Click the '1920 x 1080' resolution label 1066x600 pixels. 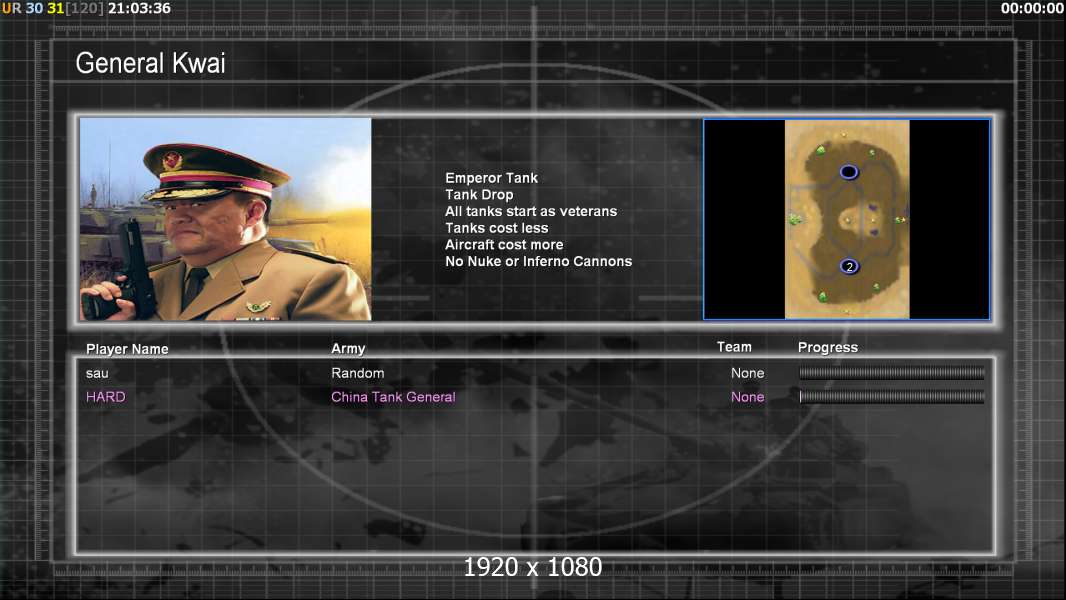pos(532,567)
